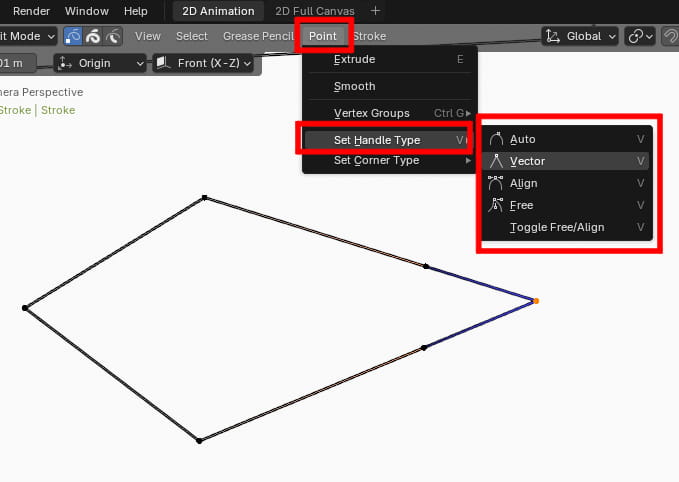This screenshot has width=679, height=482.
Task: Choose the Auto handle type icon
Action: point(496,139)
